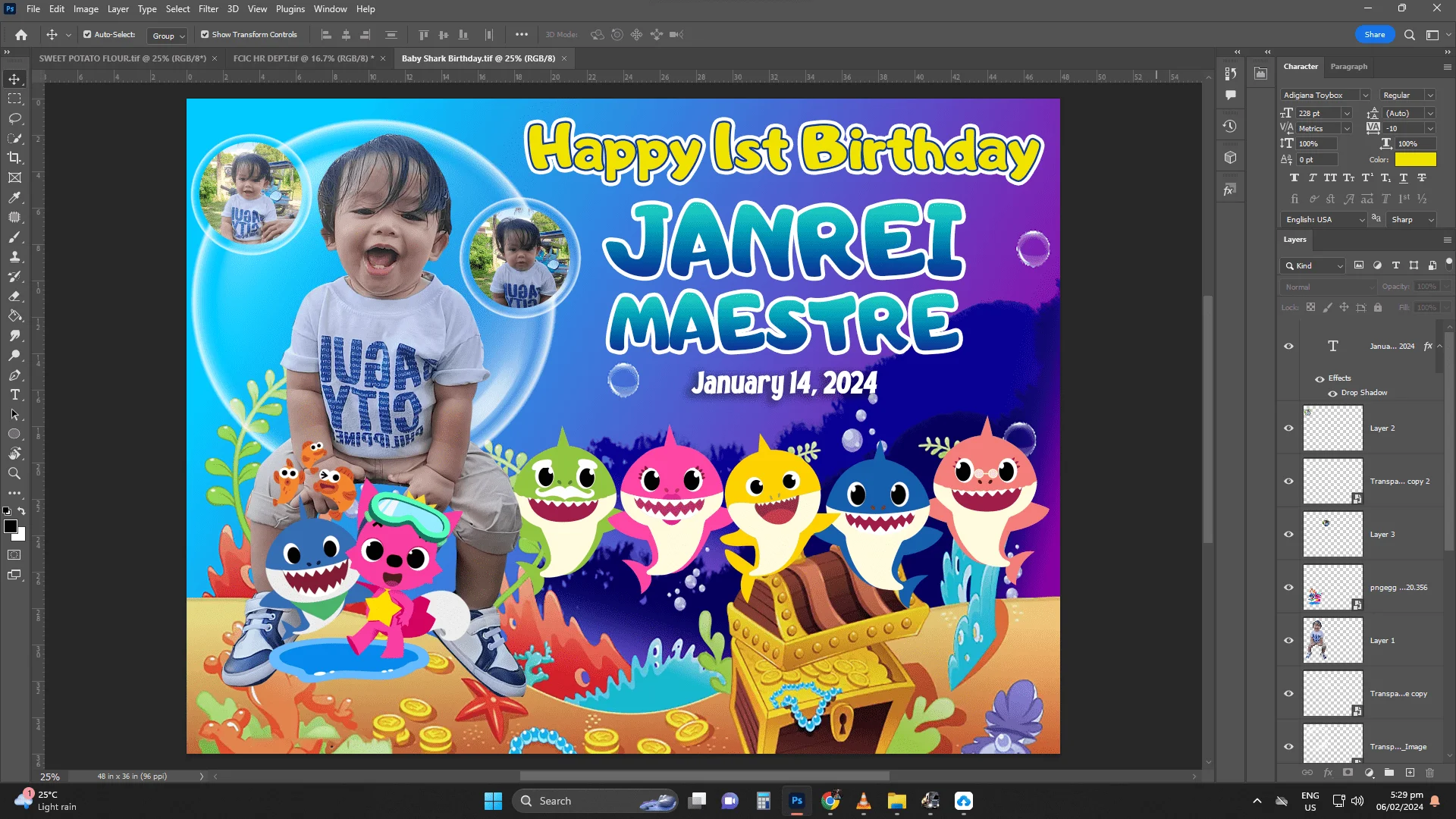Open the Windows Start menu
1456x819 pixels.
[493, 802]
